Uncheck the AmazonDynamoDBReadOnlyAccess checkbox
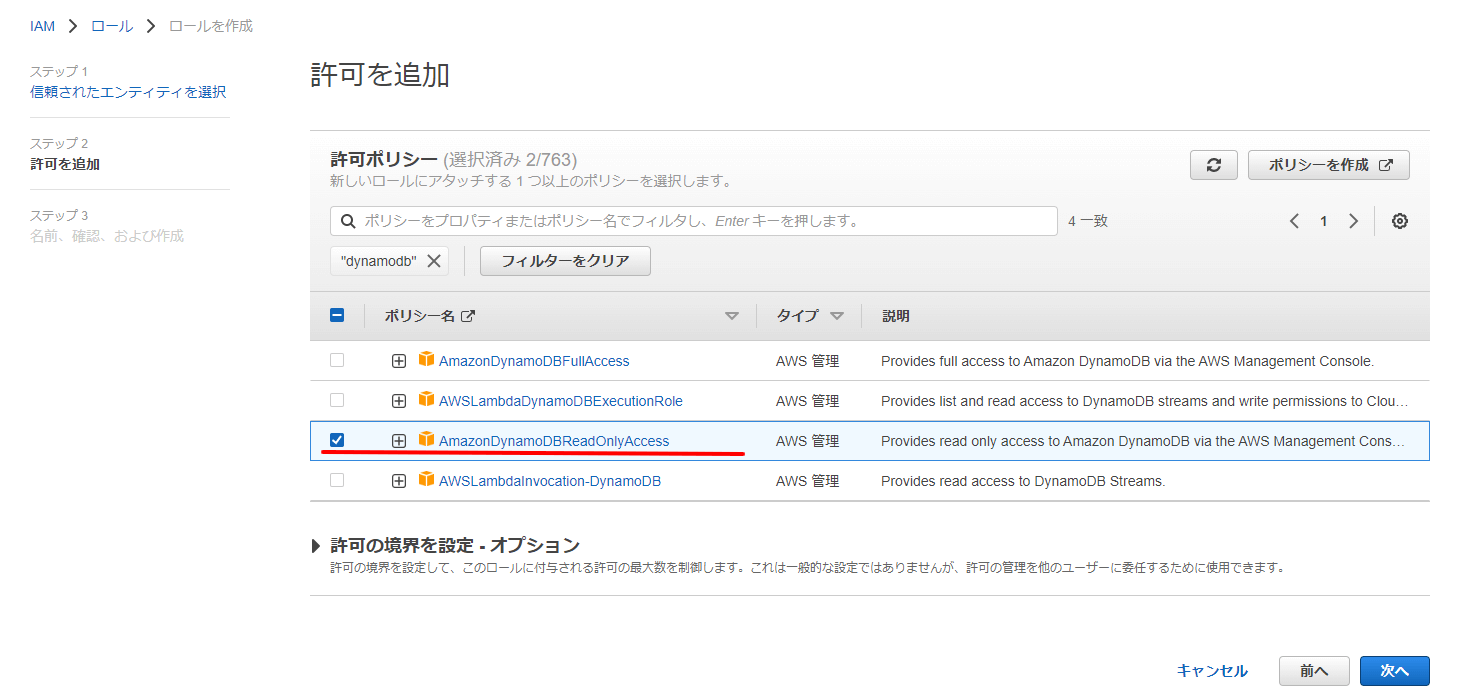 [337, 440]
